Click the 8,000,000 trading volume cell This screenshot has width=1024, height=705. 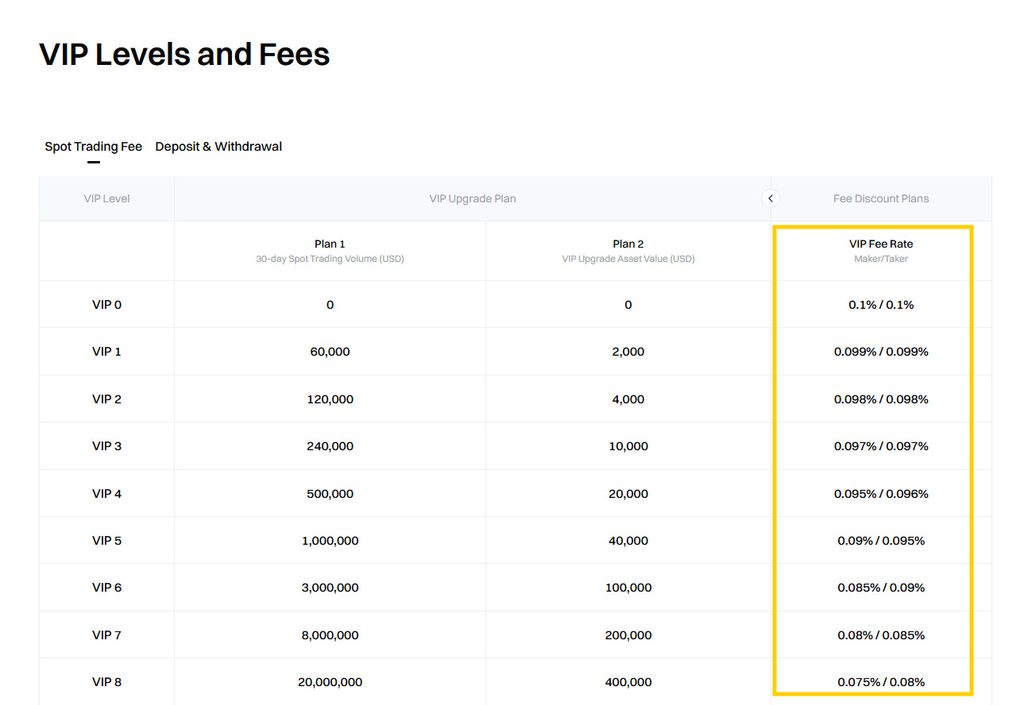(x=330, y=635)
